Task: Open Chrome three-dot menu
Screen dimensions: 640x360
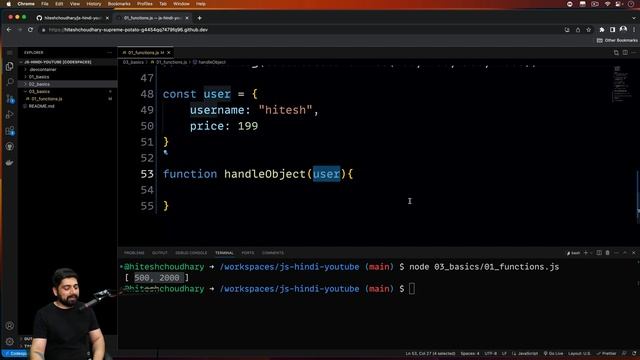Action: point(634,30)
